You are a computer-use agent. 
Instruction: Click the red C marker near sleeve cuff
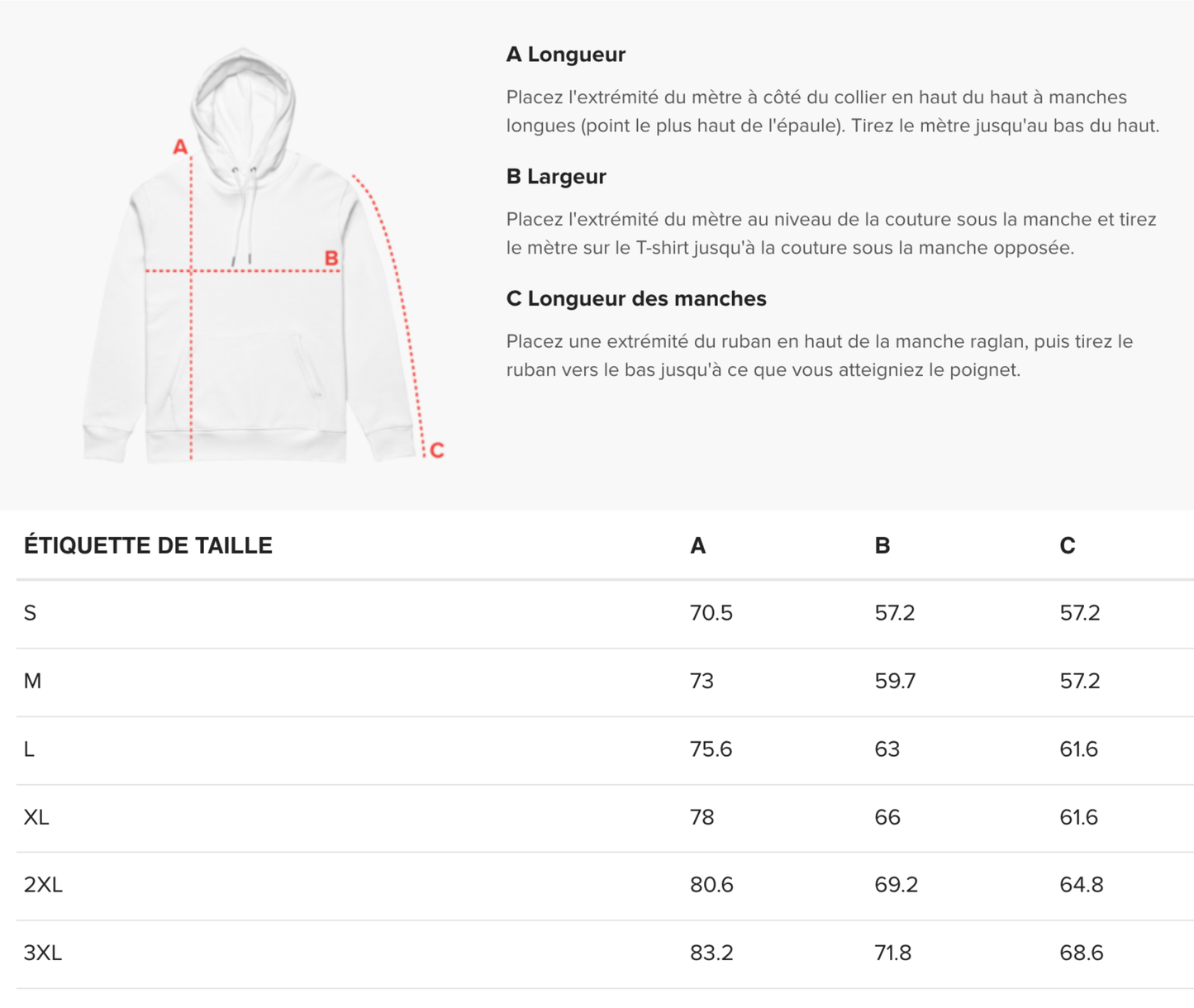(437, 450)
